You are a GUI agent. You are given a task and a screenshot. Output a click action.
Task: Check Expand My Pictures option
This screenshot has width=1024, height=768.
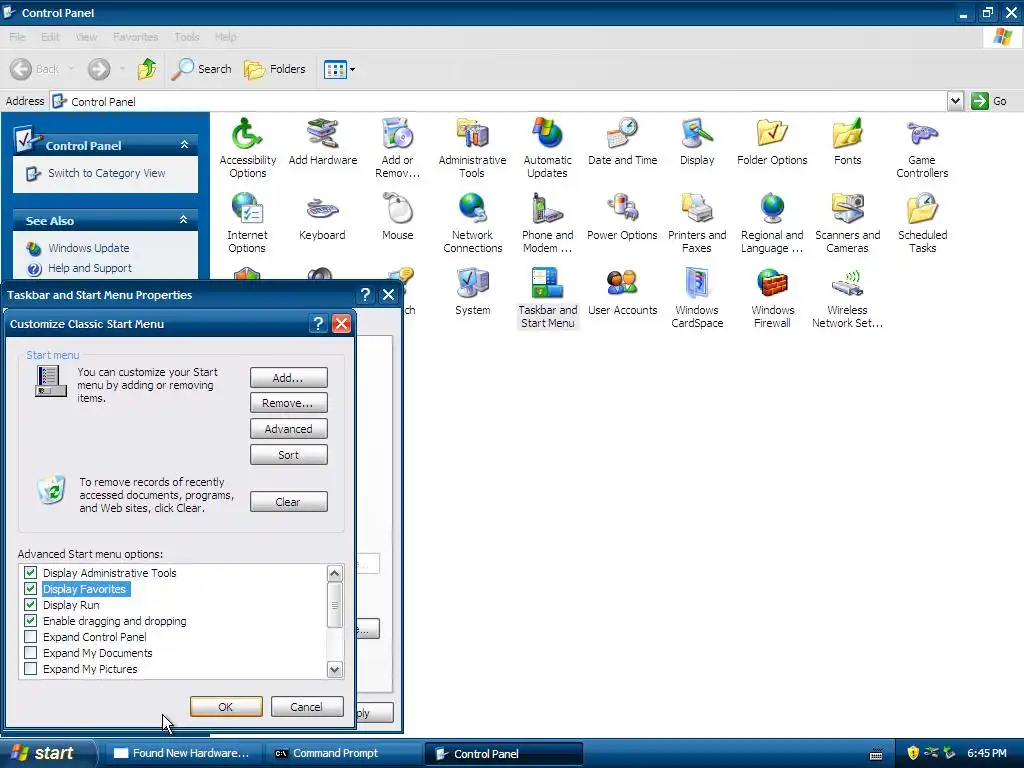30,669
